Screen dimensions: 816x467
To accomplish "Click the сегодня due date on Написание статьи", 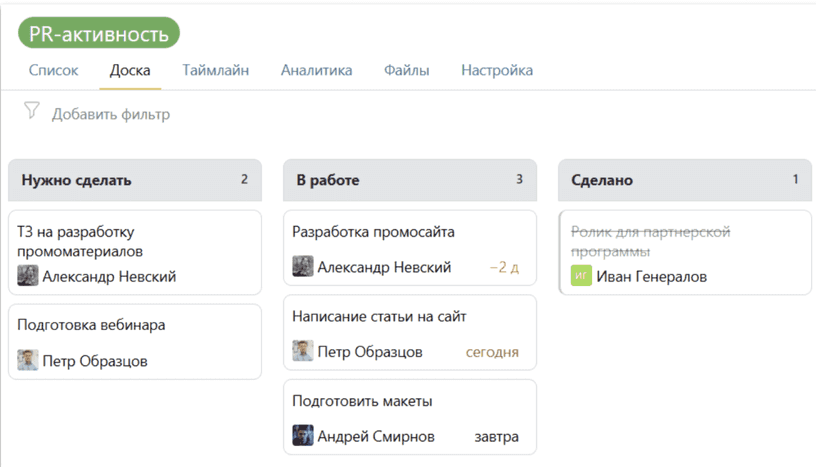I will 492,352.
